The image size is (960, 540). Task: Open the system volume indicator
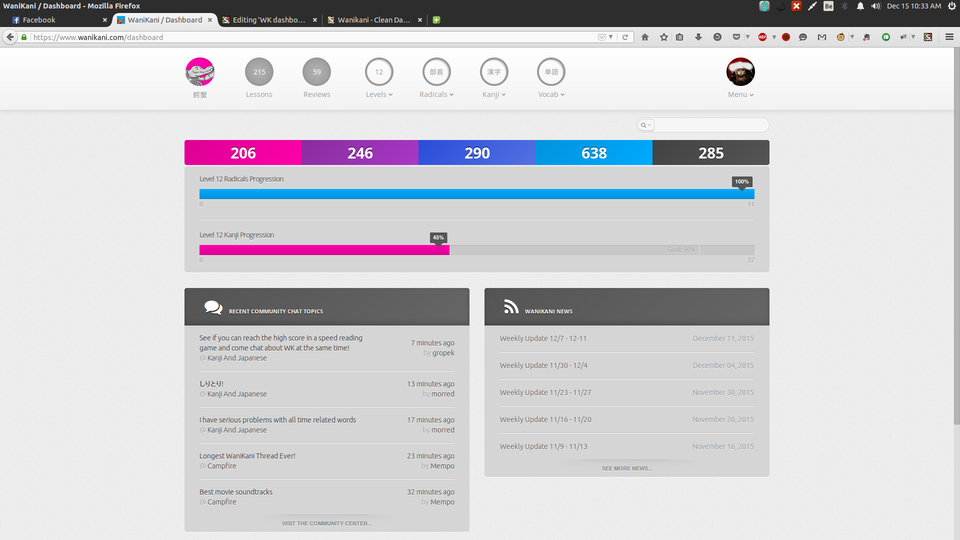point(876,6)
